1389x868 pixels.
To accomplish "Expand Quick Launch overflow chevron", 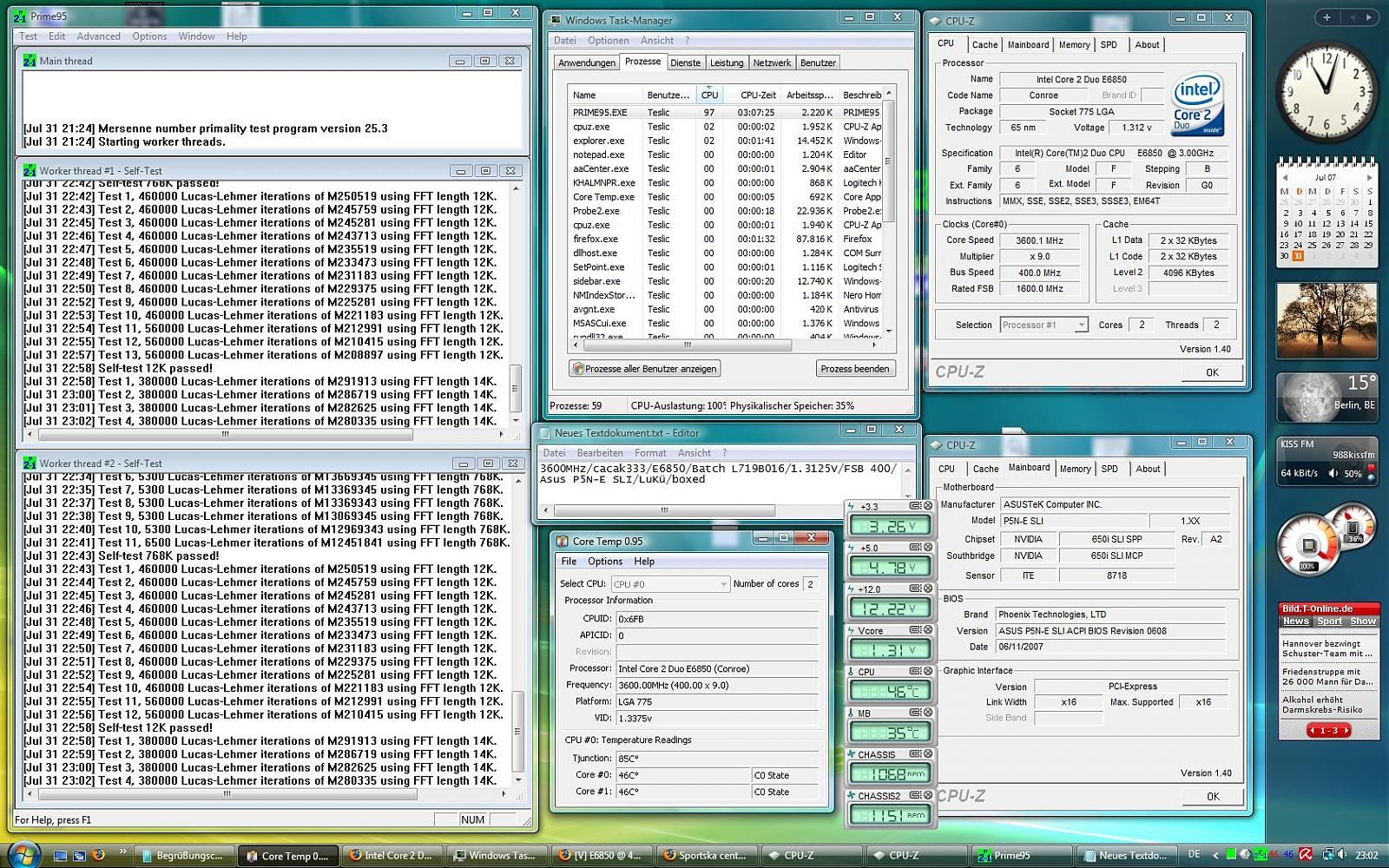I will pyautogui.click(x=122, y=852).
